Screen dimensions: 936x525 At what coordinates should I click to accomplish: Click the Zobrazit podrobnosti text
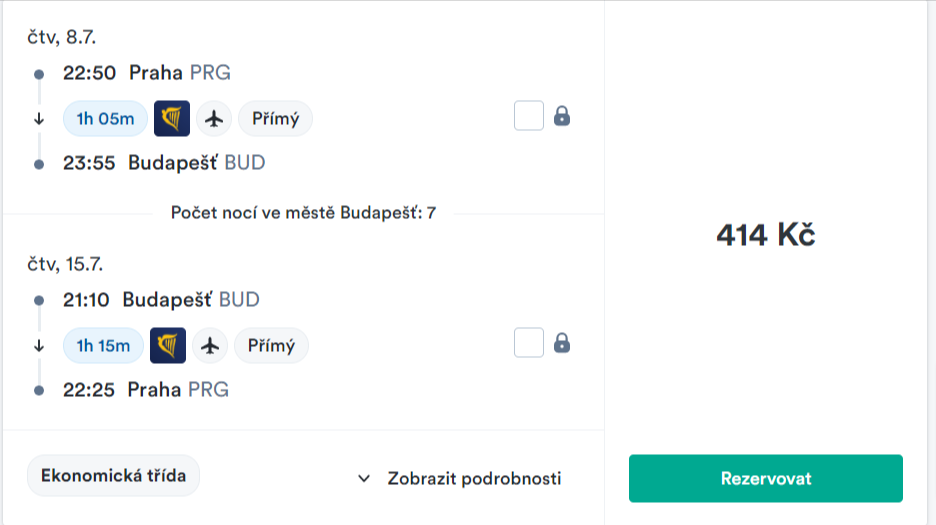coord(474,478)
